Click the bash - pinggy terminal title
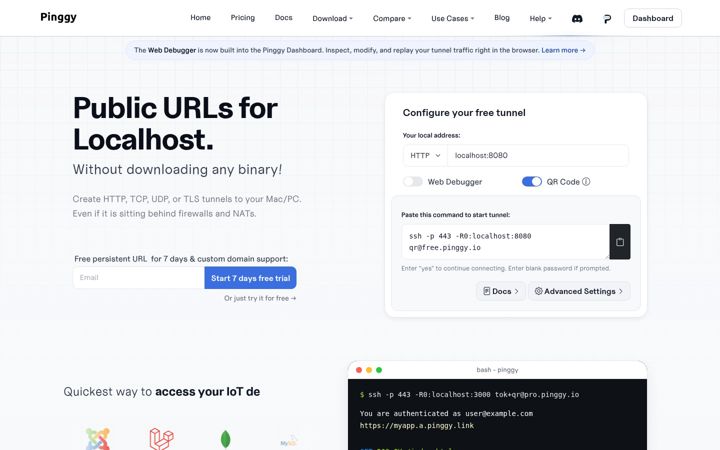Screen dimensions: 720x450 497,370
